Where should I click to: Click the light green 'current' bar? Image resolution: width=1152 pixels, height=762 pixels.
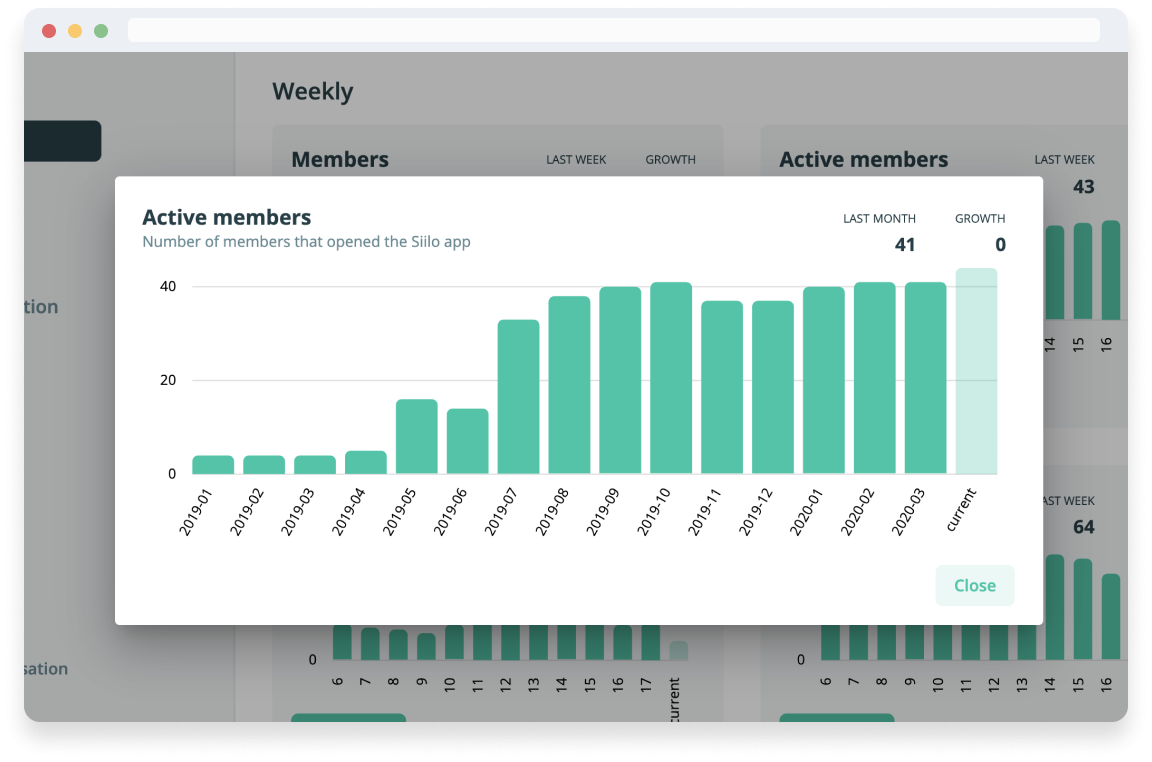click(976, 371)
